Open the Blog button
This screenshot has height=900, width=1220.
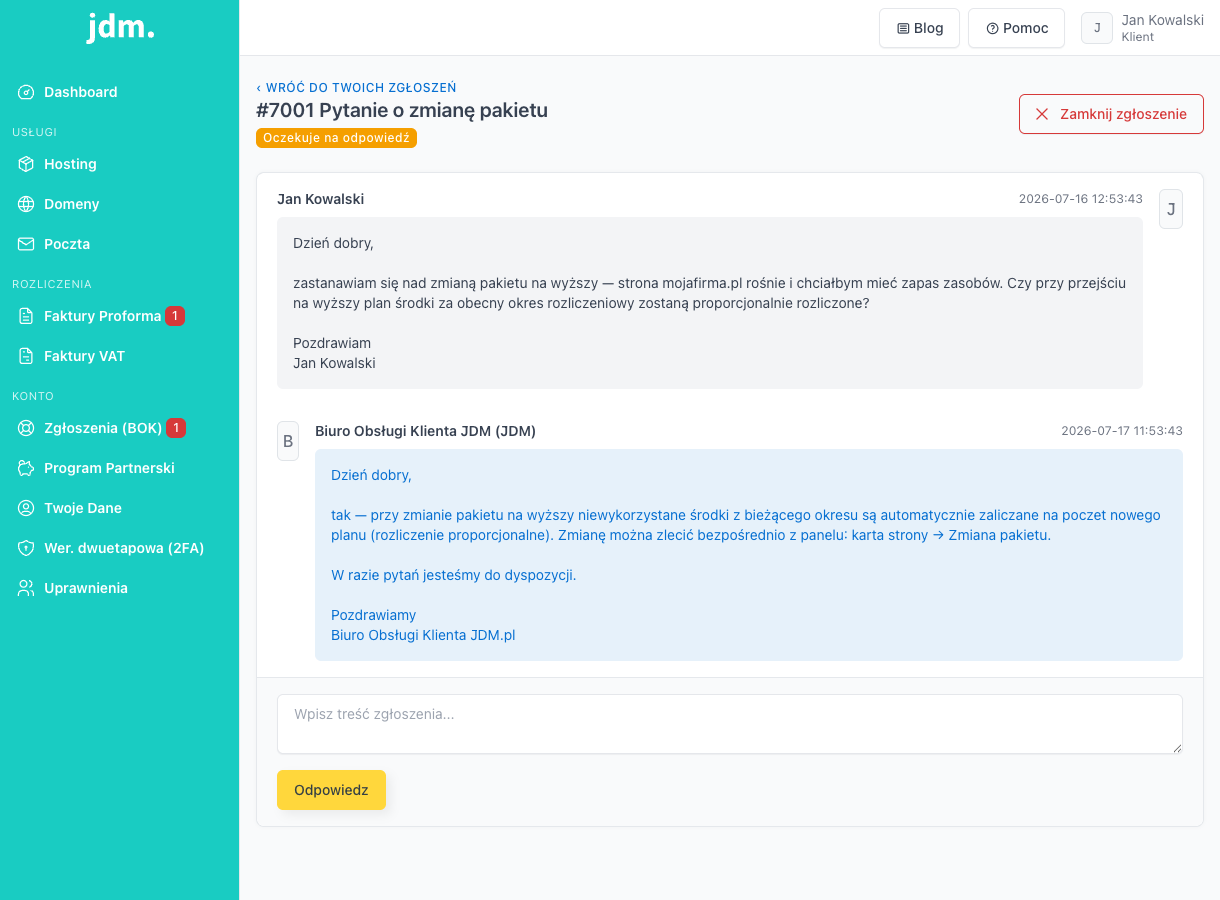(920, 28)
